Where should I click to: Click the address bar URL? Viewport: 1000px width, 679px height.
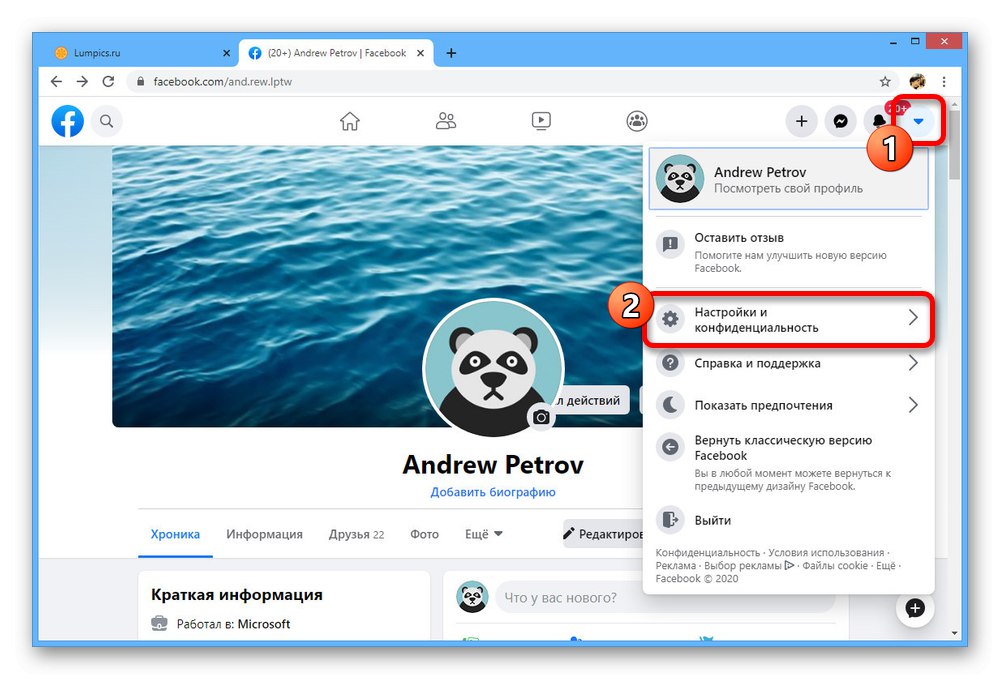point(223,82)
